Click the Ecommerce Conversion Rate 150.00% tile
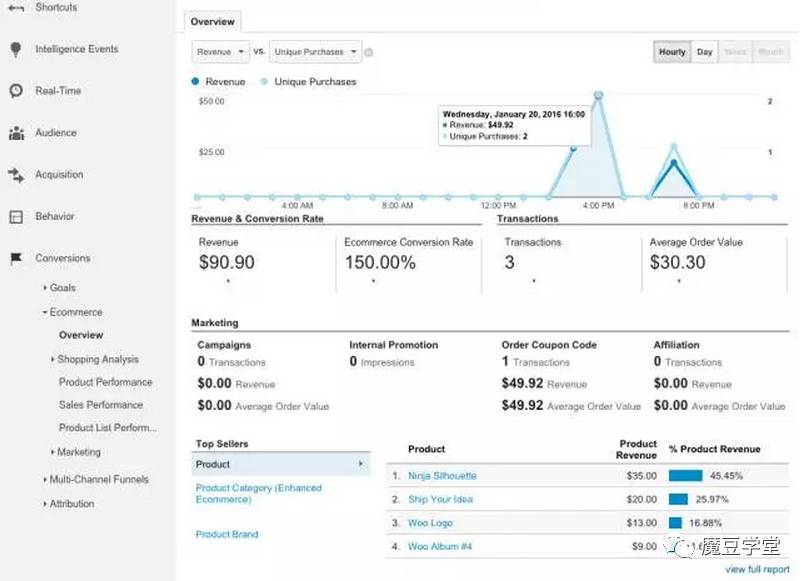The image size is (806, 581). pyautogui.click(x=409, y=262)
